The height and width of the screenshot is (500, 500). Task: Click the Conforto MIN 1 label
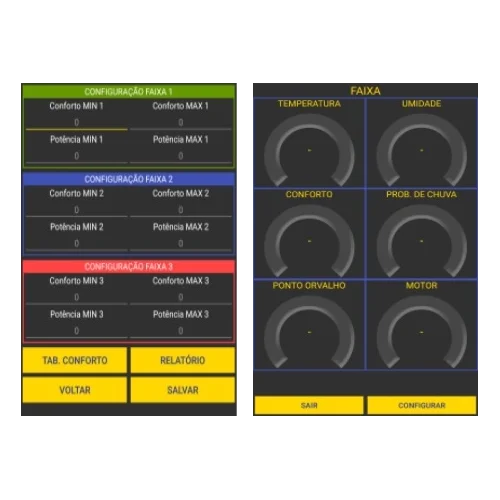coord(76,106)
